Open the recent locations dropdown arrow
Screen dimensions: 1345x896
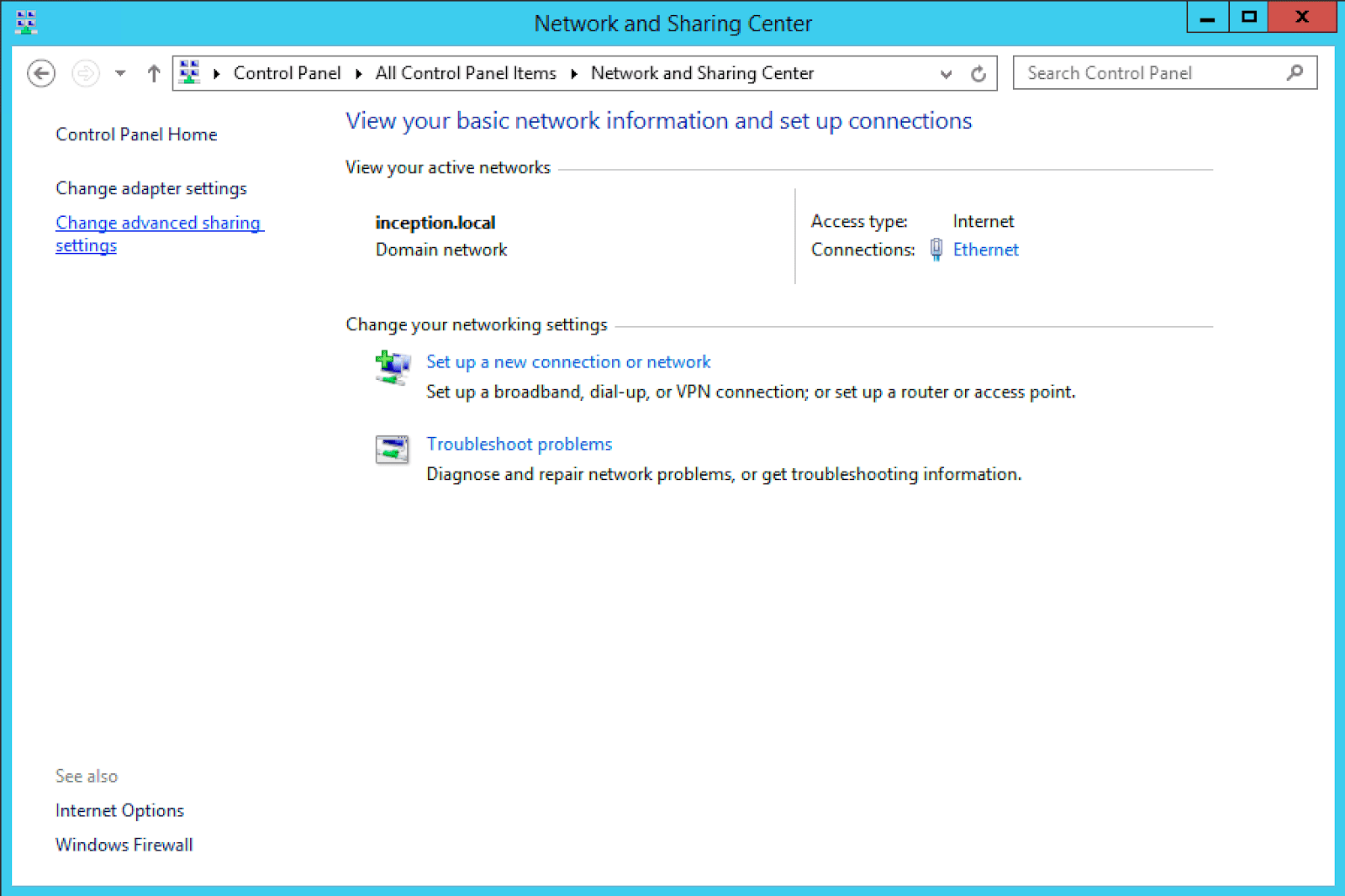pos(120,73)
